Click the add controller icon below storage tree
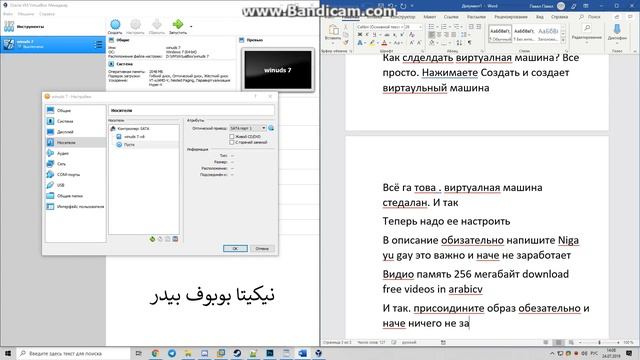This screenshot has width=640, height=360. tap(152, 239)
